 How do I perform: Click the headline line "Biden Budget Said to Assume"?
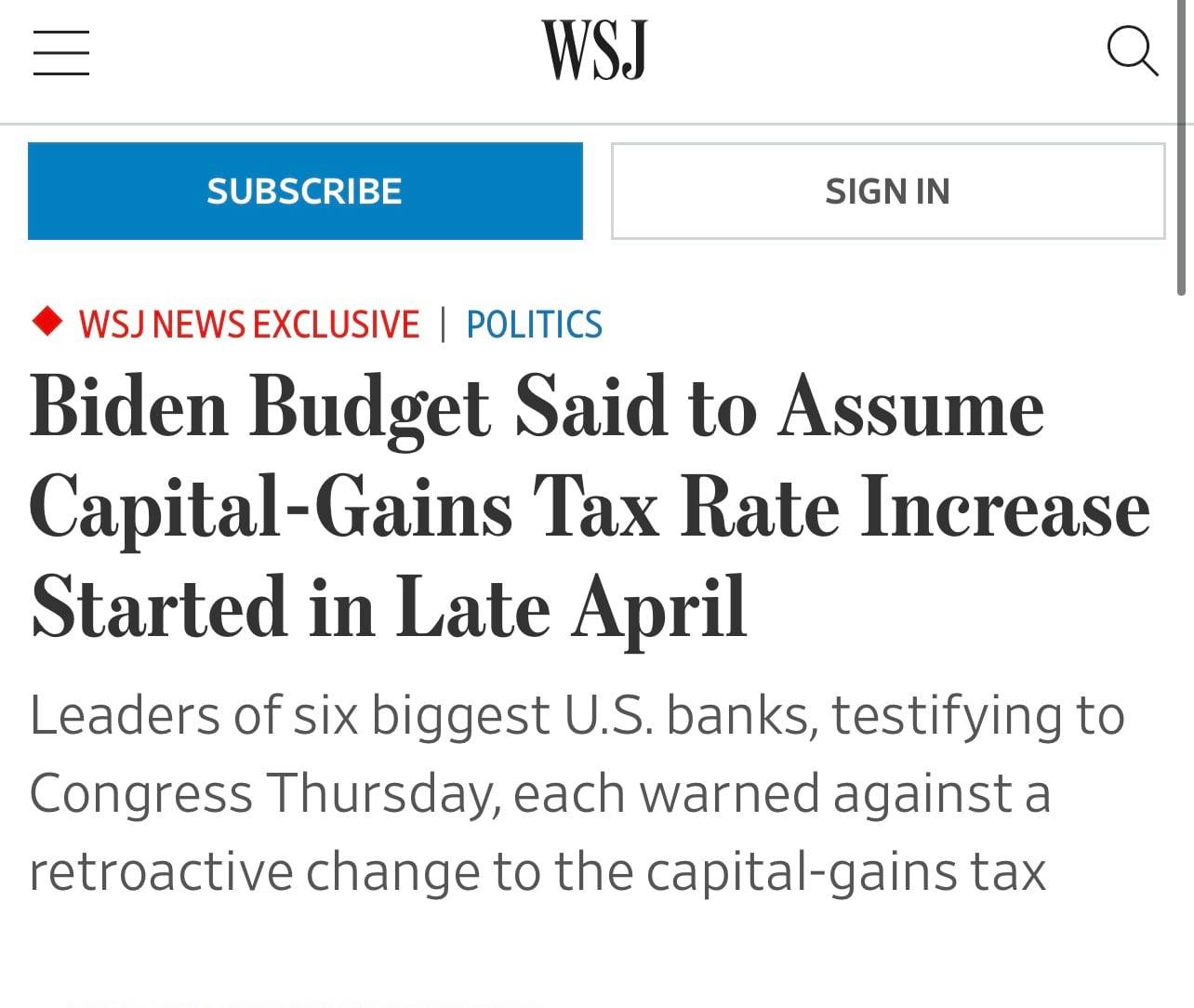[x=537, y=408]
